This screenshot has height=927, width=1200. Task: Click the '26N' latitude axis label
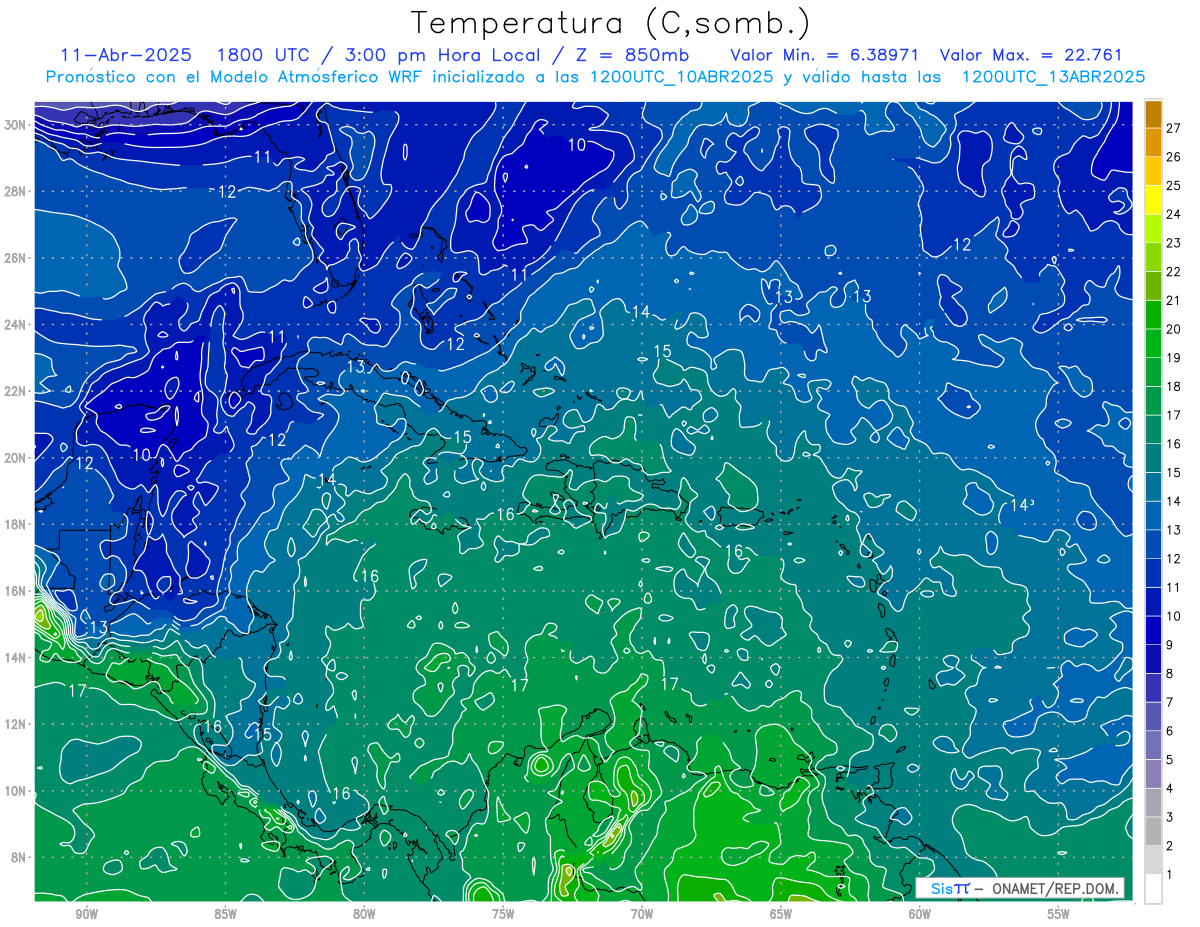(x=16, y=258)
